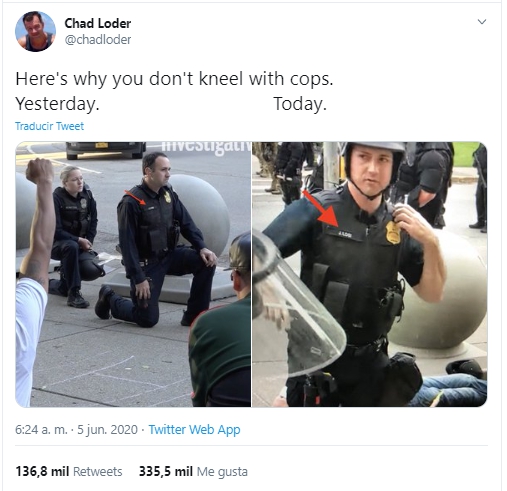Screen dimensions: 507x491
Task: View the 335,5 mil Me gusta list
Action: click(193, 472)
